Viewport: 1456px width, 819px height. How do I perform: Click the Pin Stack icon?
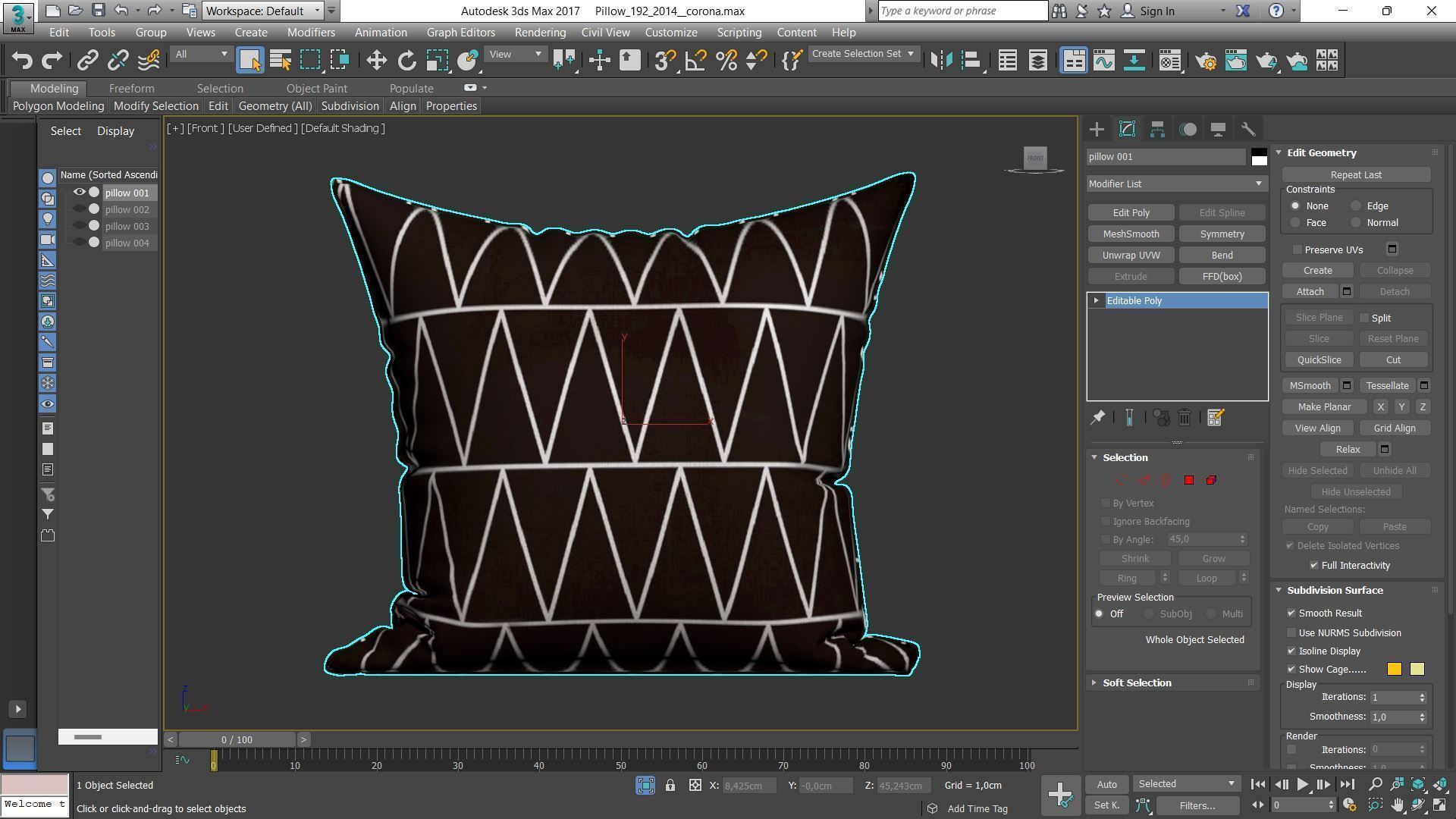pos(1097,417)
